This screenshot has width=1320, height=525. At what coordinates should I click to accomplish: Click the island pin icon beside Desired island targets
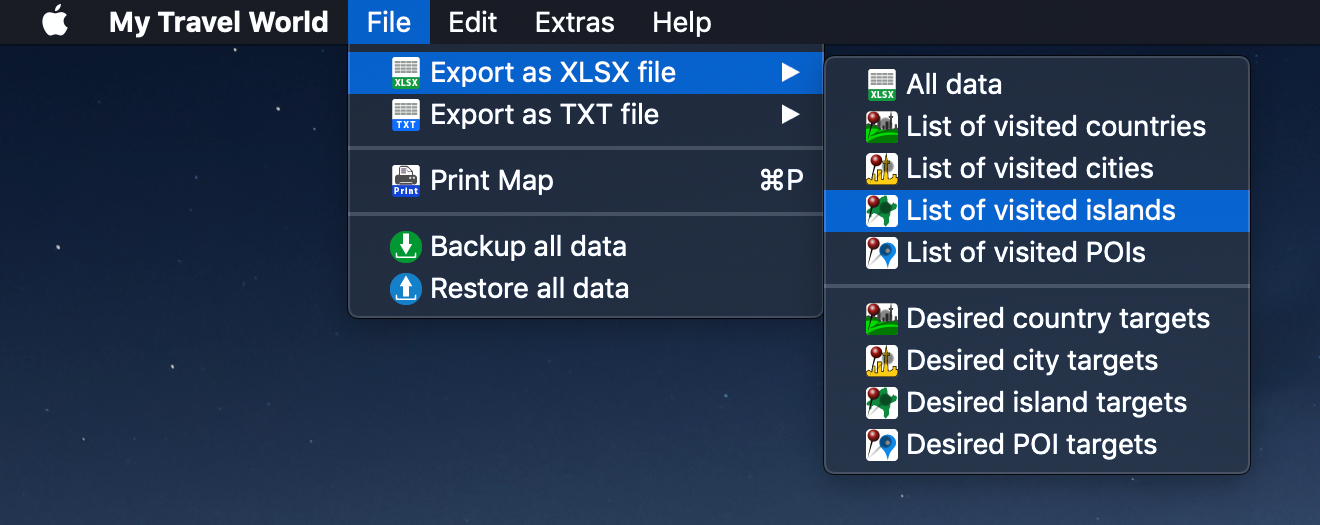pyautogui.click(x=882, y=403)
